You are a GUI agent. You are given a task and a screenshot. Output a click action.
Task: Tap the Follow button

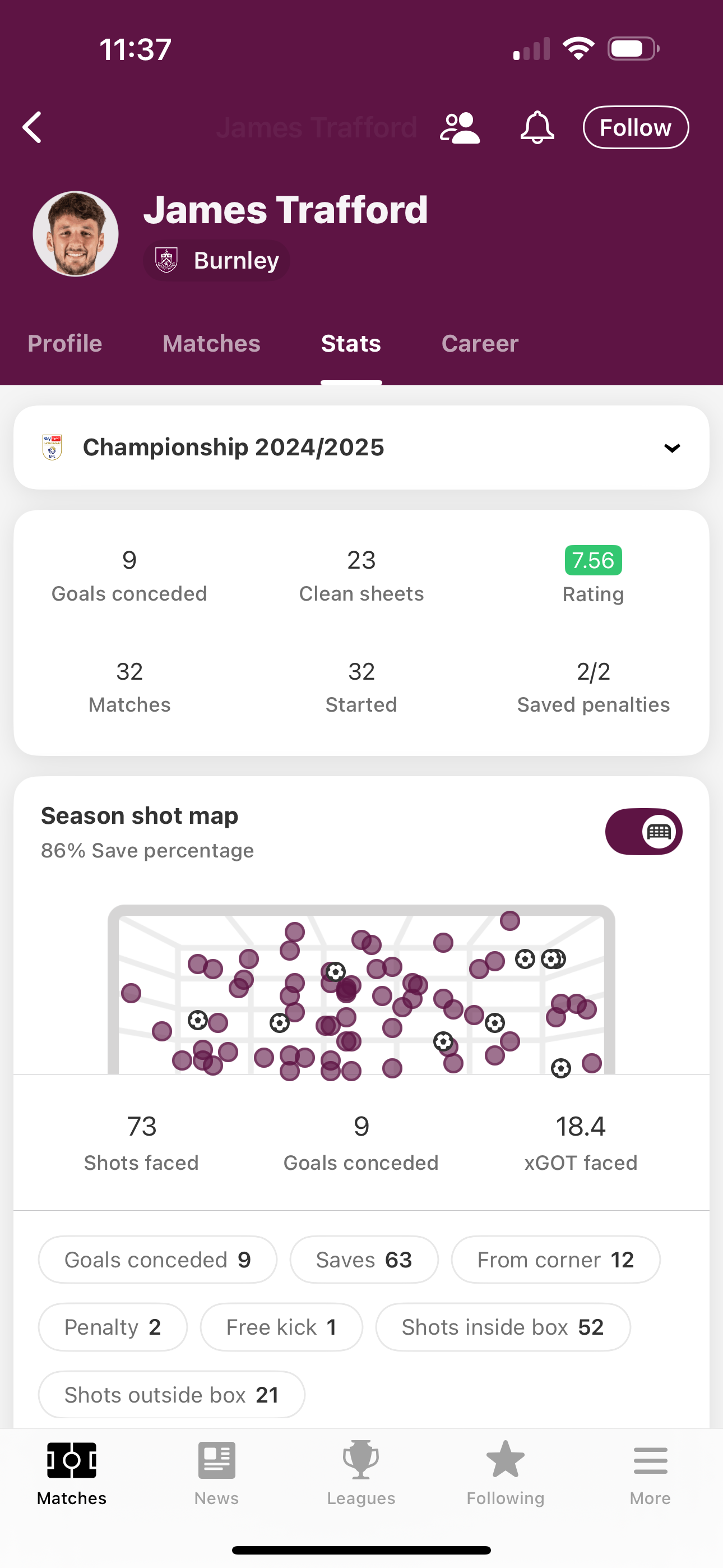pyautogui.click(x=636, y=127)
